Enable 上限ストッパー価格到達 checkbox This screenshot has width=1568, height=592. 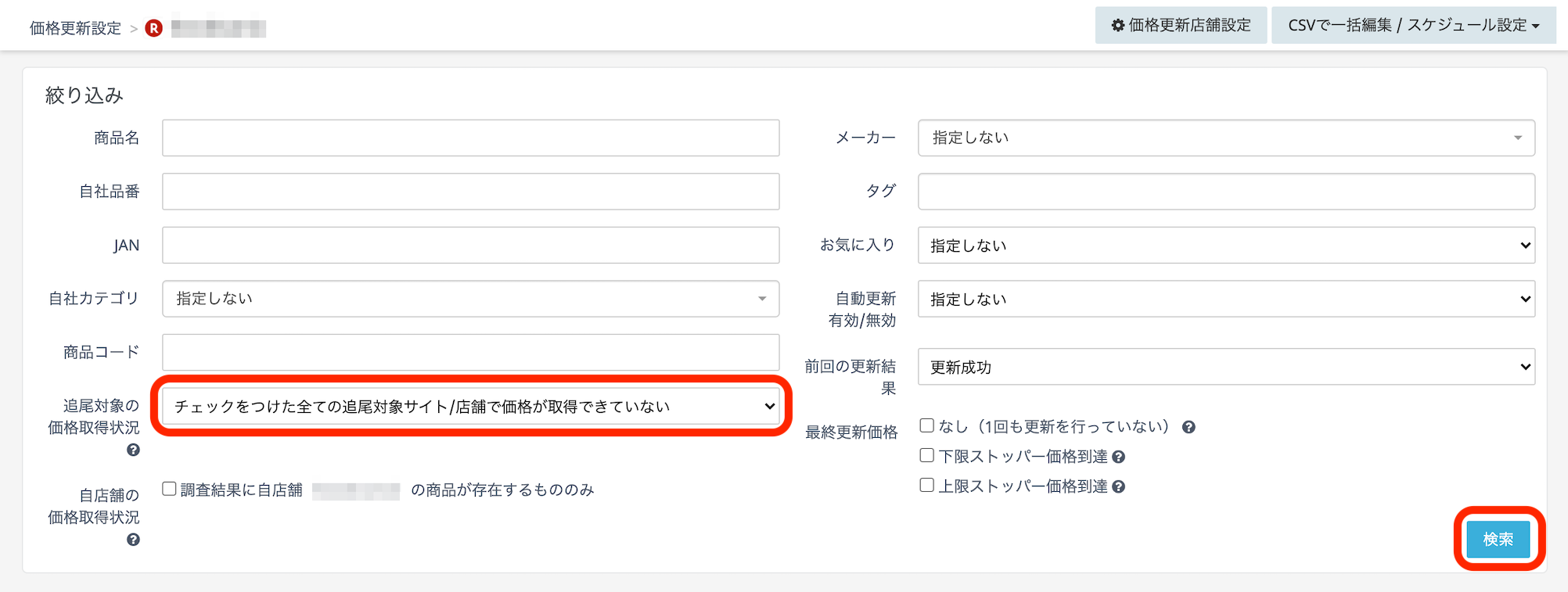tap(927, 485)
